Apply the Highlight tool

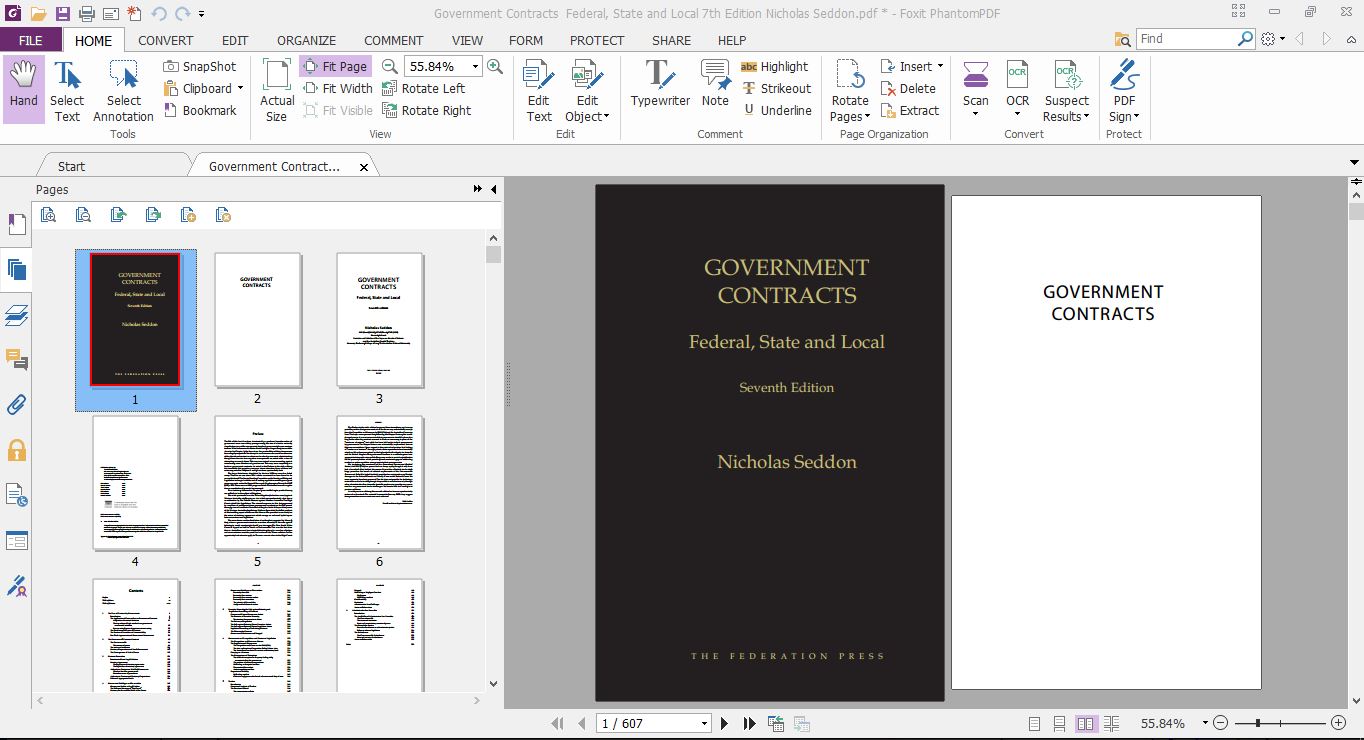(775, 66)
